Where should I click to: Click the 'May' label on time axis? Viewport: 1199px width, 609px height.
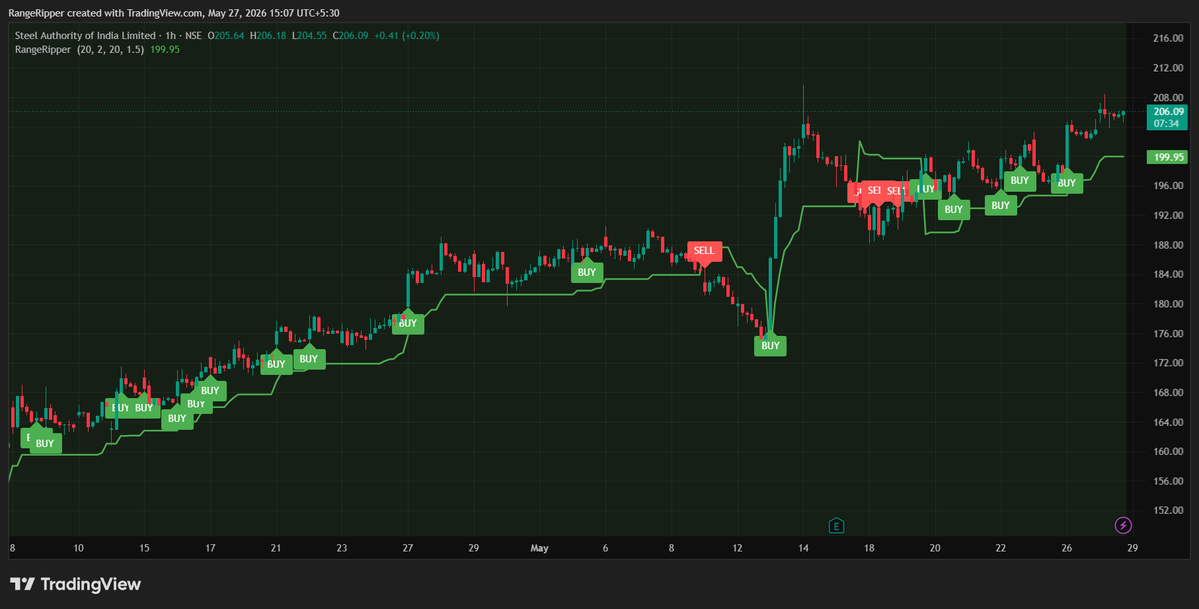pos(539,549)
